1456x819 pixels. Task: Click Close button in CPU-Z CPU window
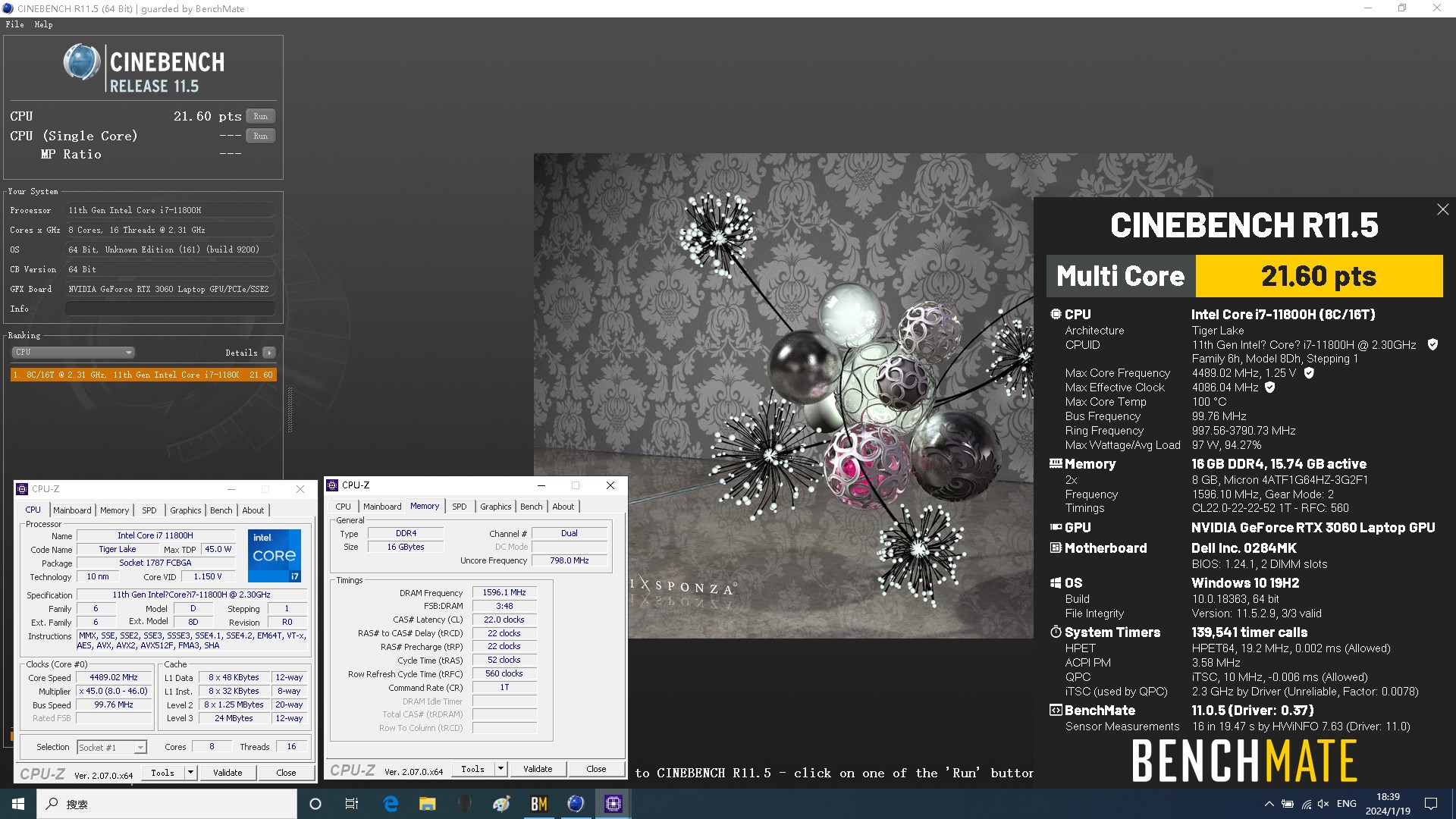pyautogui.click(x=286, y=773)
